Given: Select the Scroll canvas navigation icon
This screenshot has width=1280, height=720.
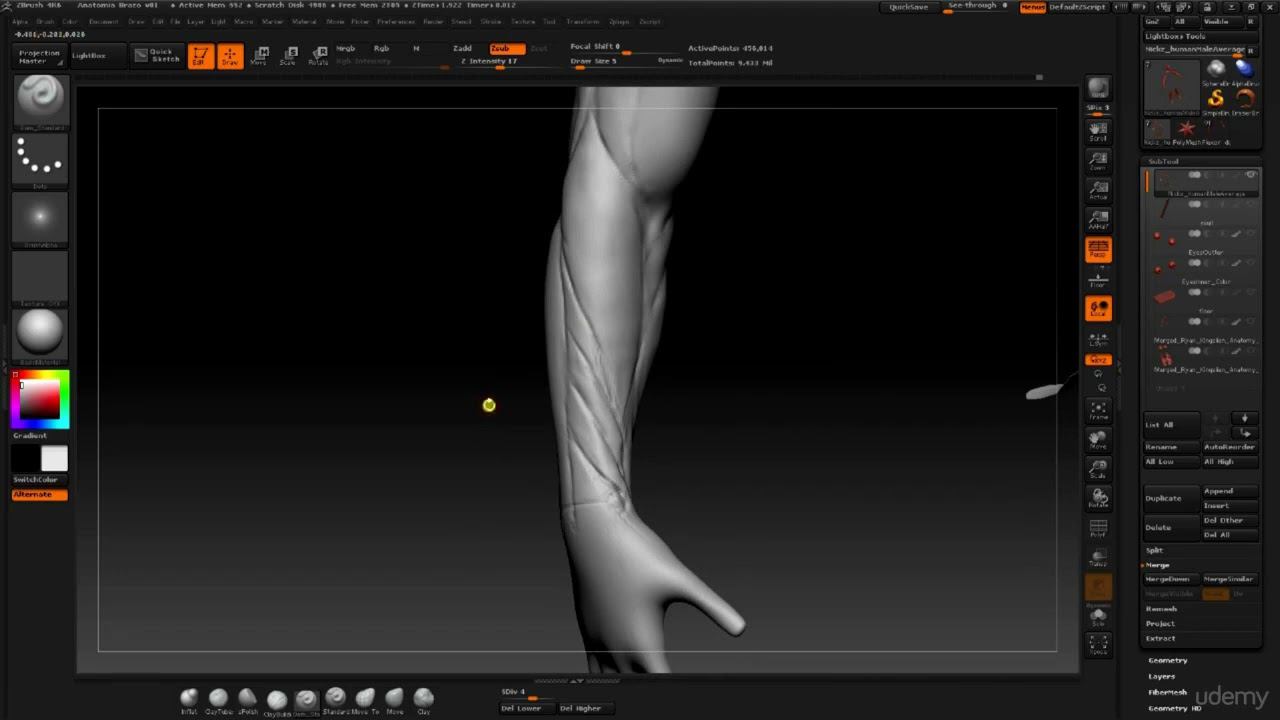Looking at the screenshot, I should [1098, 131].
